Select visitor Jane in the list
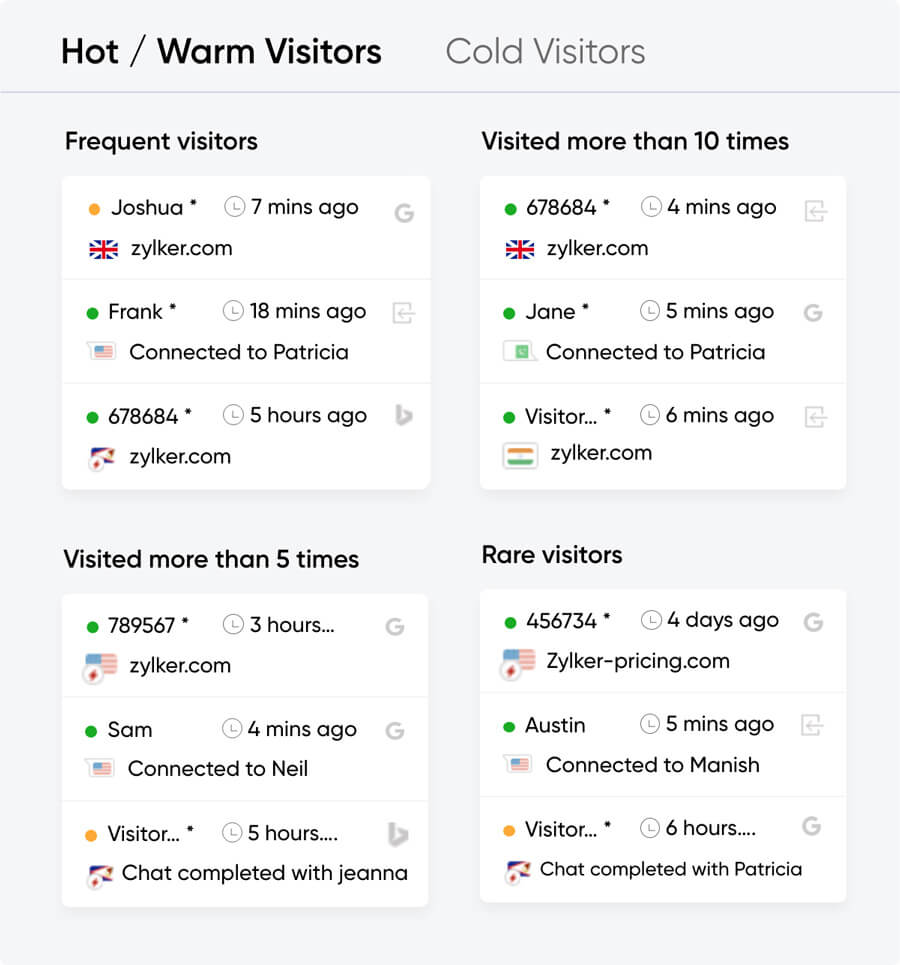Viewport: 900px width, 965px height. [x=550, y=312]
